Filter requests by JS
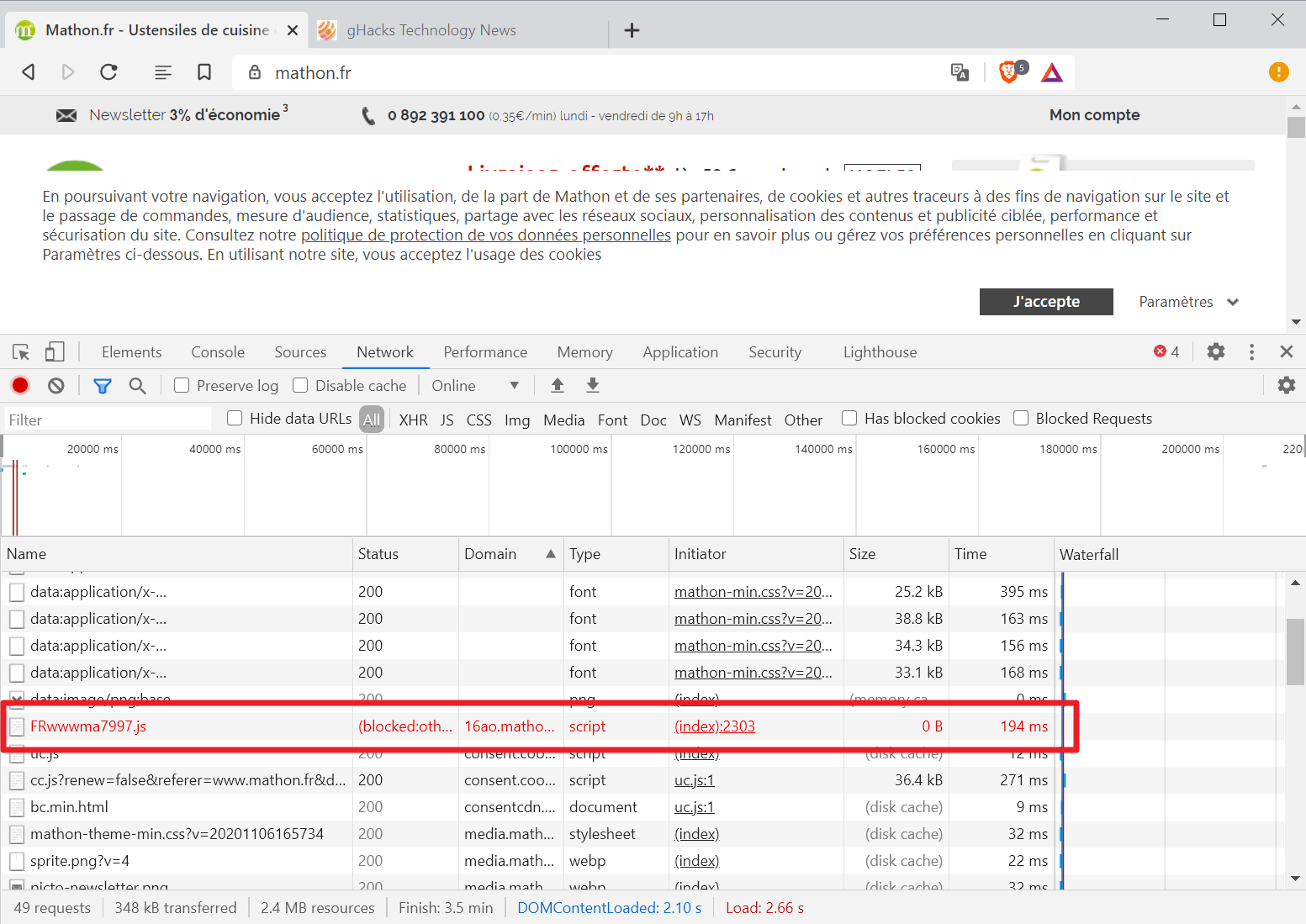The height and width of the screenshot is (924, 1306). point(447,420)
